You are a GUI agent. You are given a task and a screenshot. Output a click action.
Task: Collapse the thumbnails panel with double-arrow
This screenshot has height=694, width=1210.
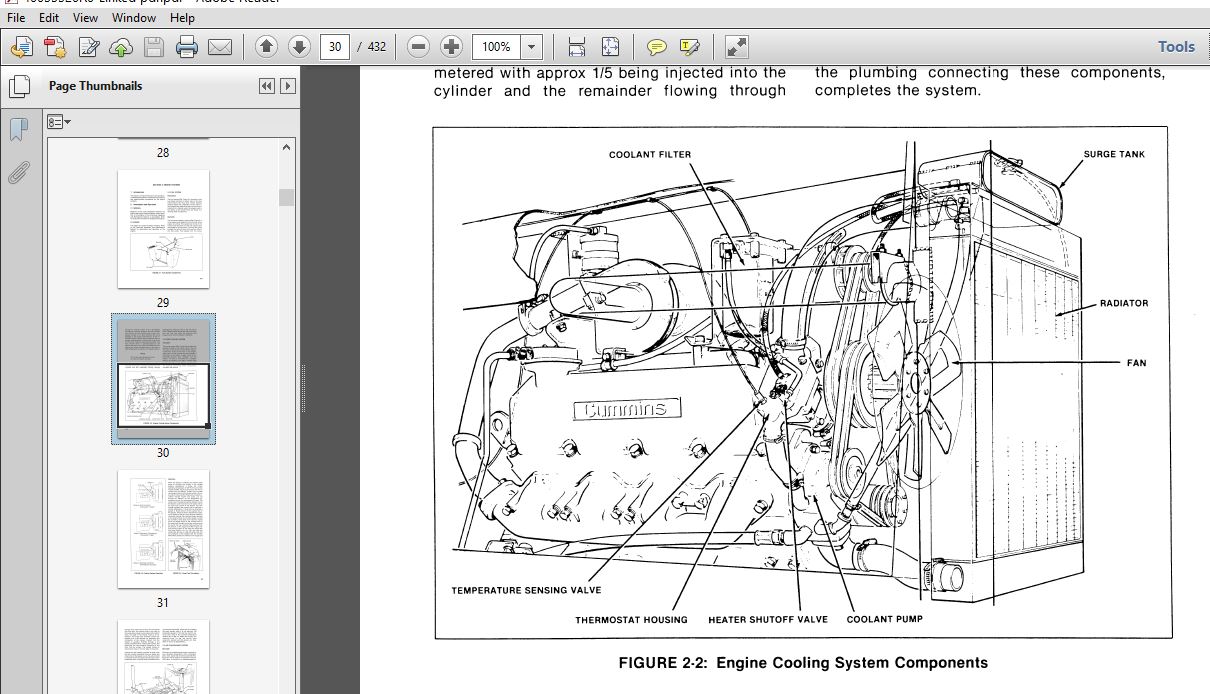point(267,86)
